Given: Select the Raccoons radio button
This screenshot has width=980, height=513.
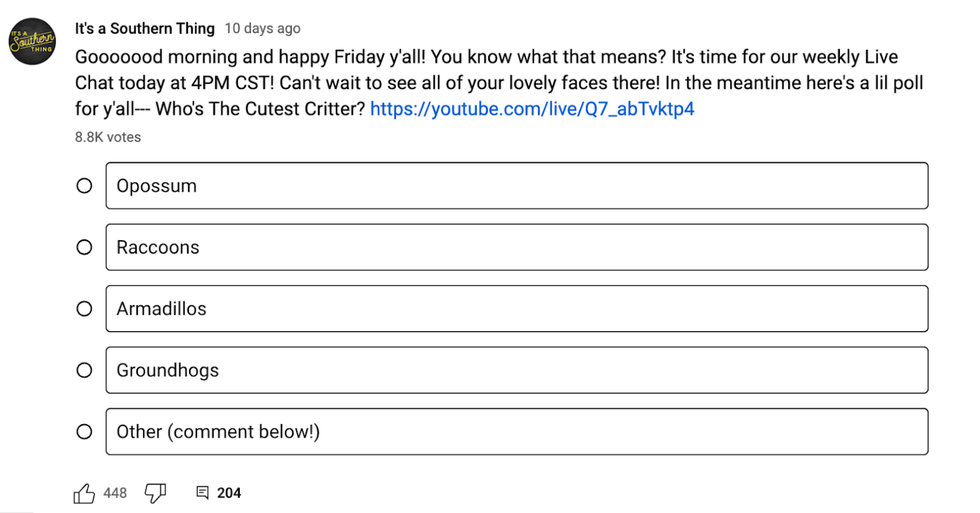Looking at the screenshot, I should pos(85,247).
